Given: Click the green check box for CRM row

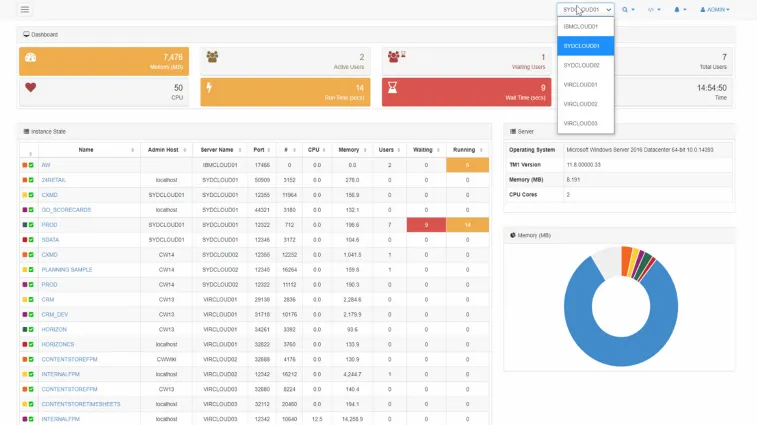Looking at the screenshot, I should [x=31, y=299].
